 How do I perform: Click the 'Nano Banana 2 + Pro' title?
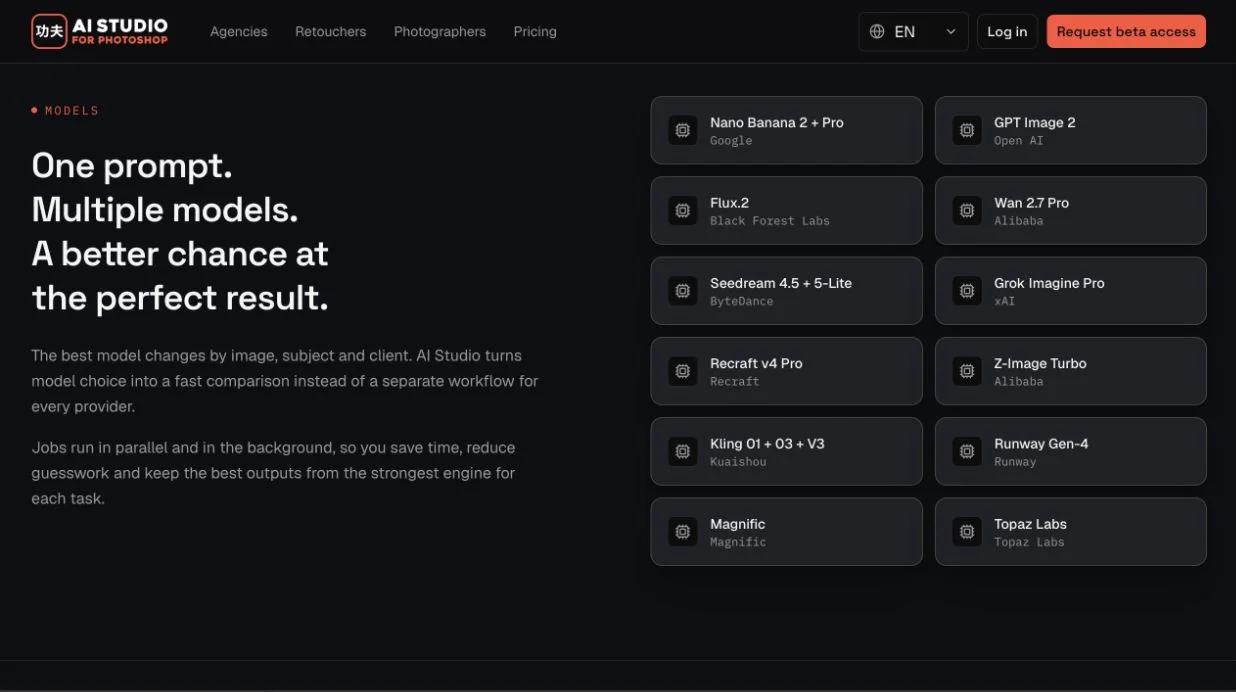(x=777, y=123)
